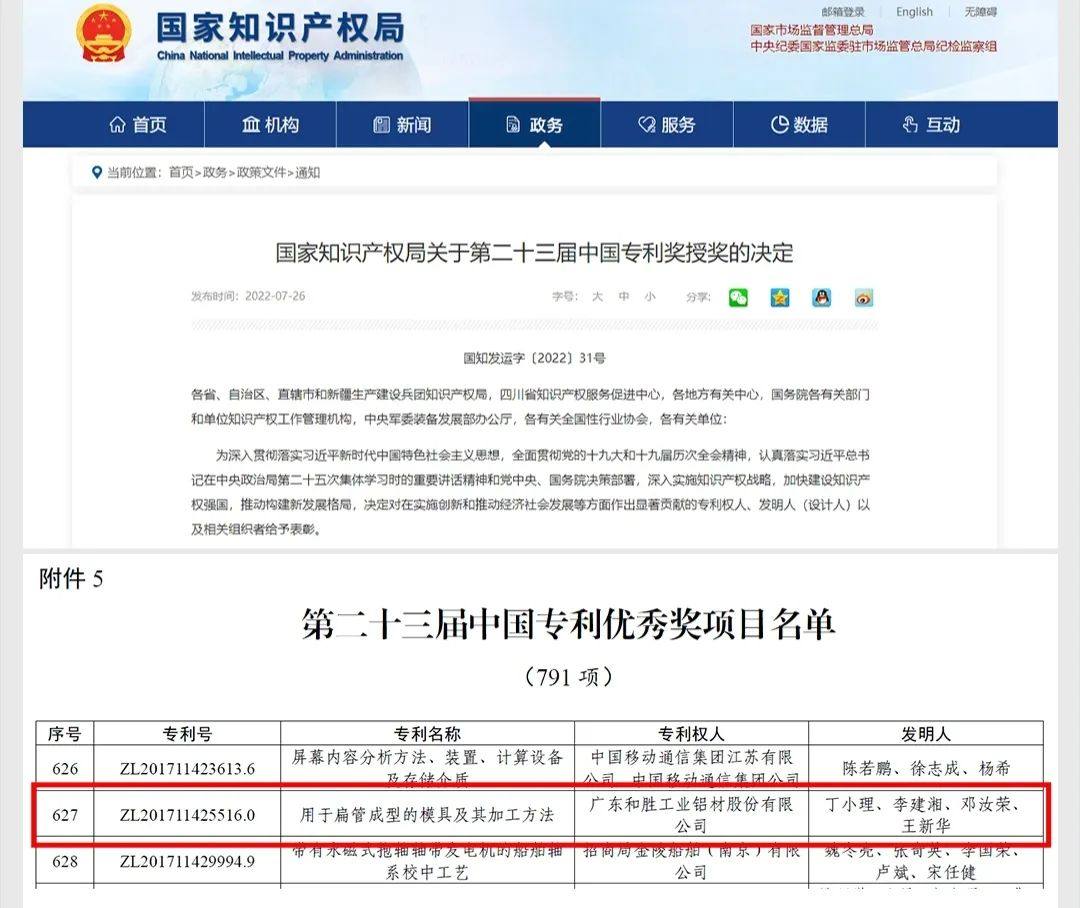The height and width of the screenshot is (908, 1080).
Task: Click the article title 国家知识产权局关于第二十三届中国专利奖授奖的决定
Action: coord(534,253)
